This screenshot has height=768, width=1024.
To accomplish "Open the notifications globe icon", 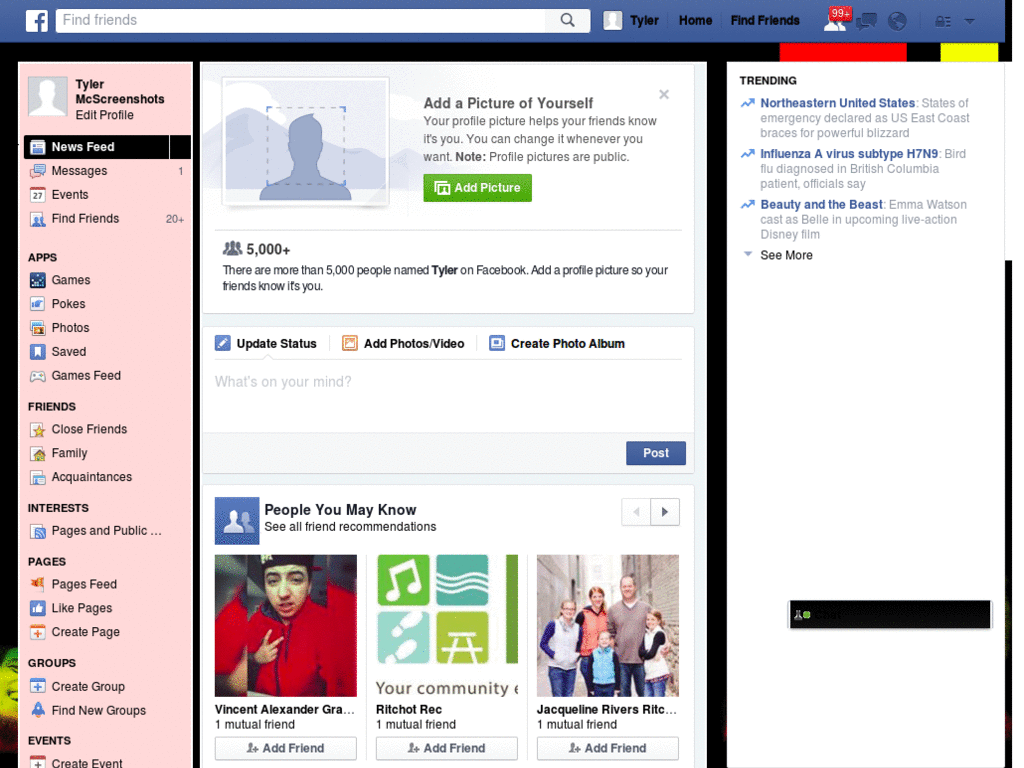I will tap(897, 21).
